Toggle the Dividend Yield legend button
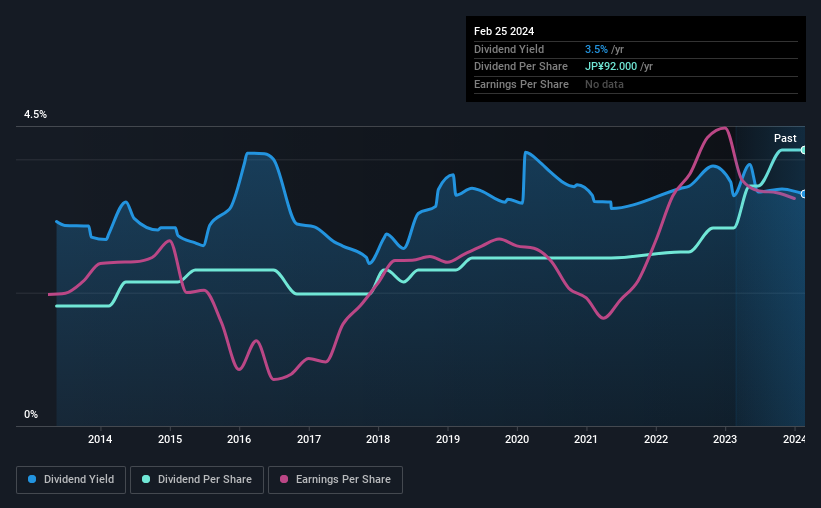The width and height of the screenshot is (821, 508). [x=71, y=480]
